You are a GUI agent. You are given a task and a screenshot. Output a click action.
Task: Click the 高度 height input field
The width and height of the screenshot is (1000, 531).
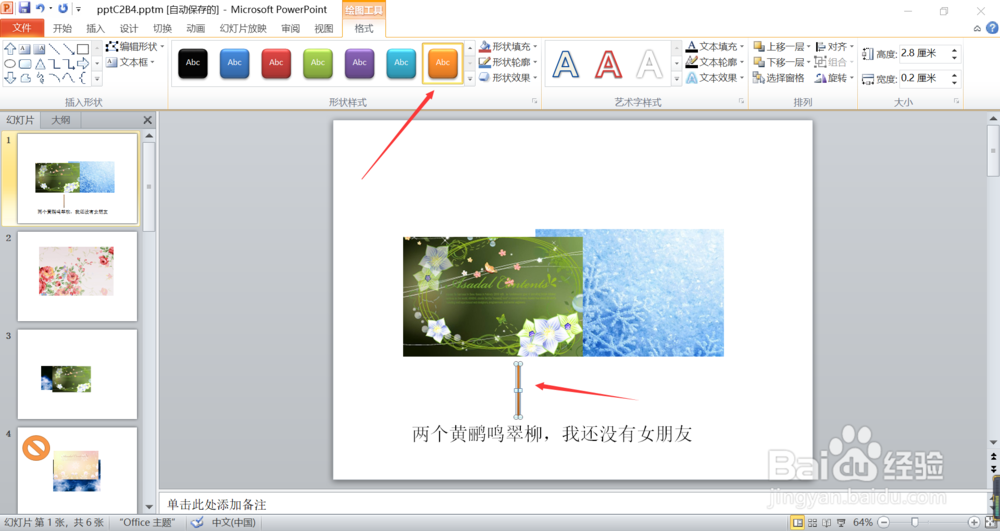pyautogui.click(x=924, y=54)
